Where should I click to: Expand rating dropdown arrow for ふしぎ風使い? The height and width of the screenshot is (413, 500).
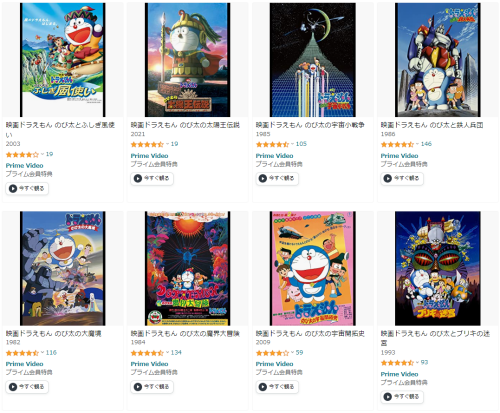click(42, 154)
